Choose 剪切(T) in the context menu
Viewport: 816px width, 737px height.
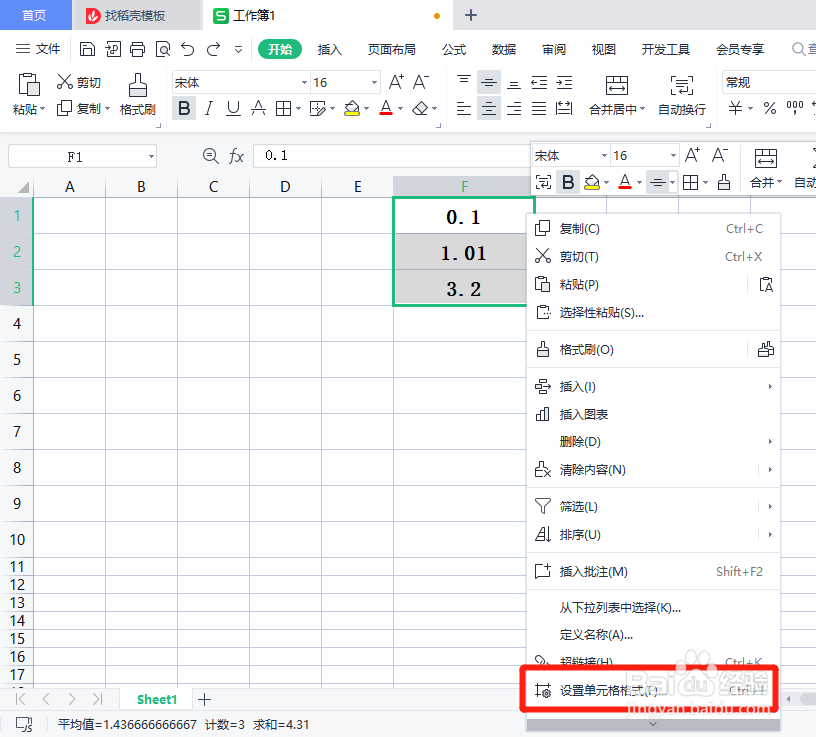click(x=653, y=256)
